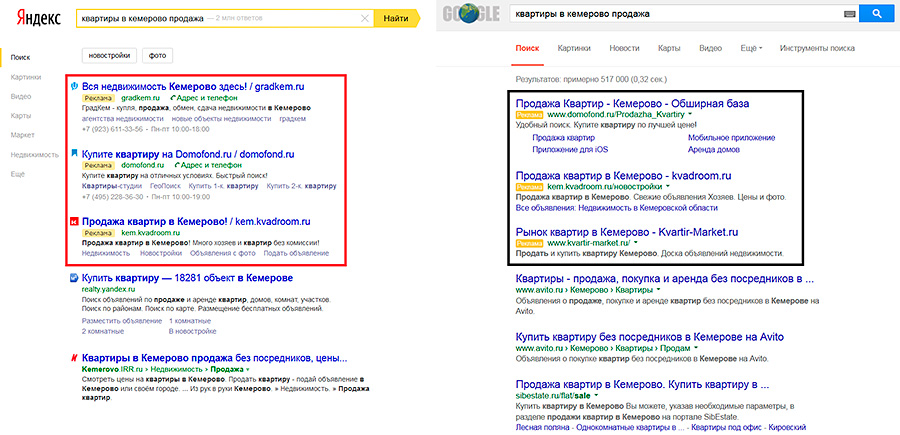
Task: Open 'Мобильное приложение' sitelink in Google ad
Action: click(731, 137)
